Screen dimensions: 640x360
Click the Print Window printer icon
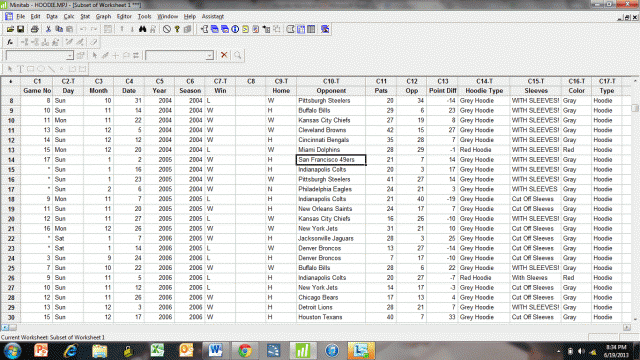click(35, 29)
